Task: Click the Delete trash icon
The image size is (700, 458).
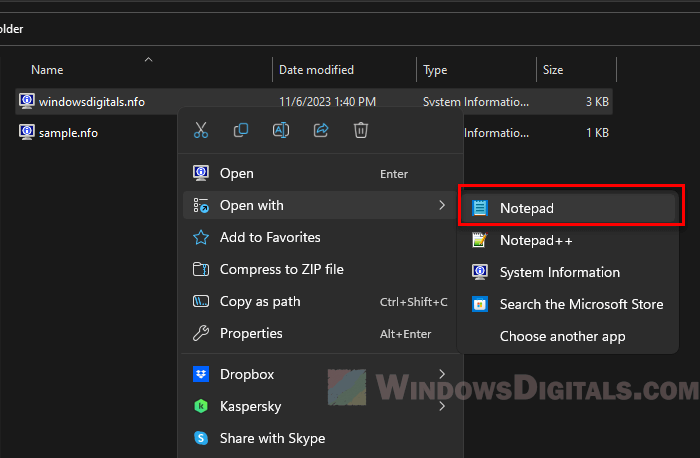Action: [x=361, y=130]
